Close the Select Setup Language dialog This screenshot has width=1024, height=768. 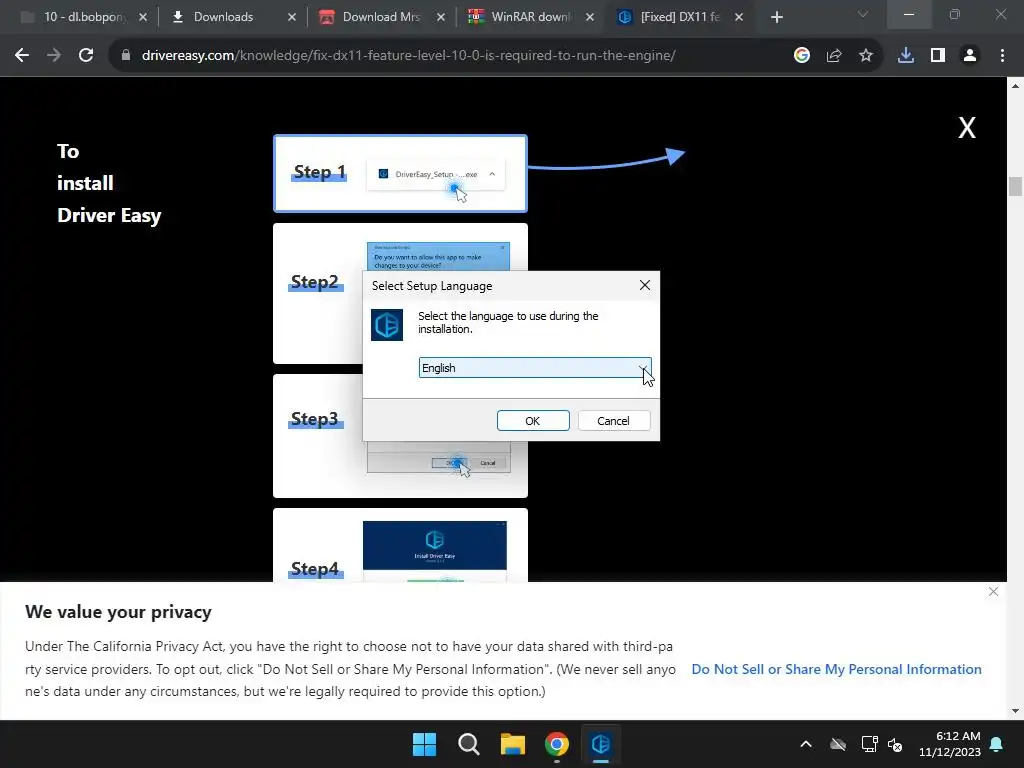(645, 285)
